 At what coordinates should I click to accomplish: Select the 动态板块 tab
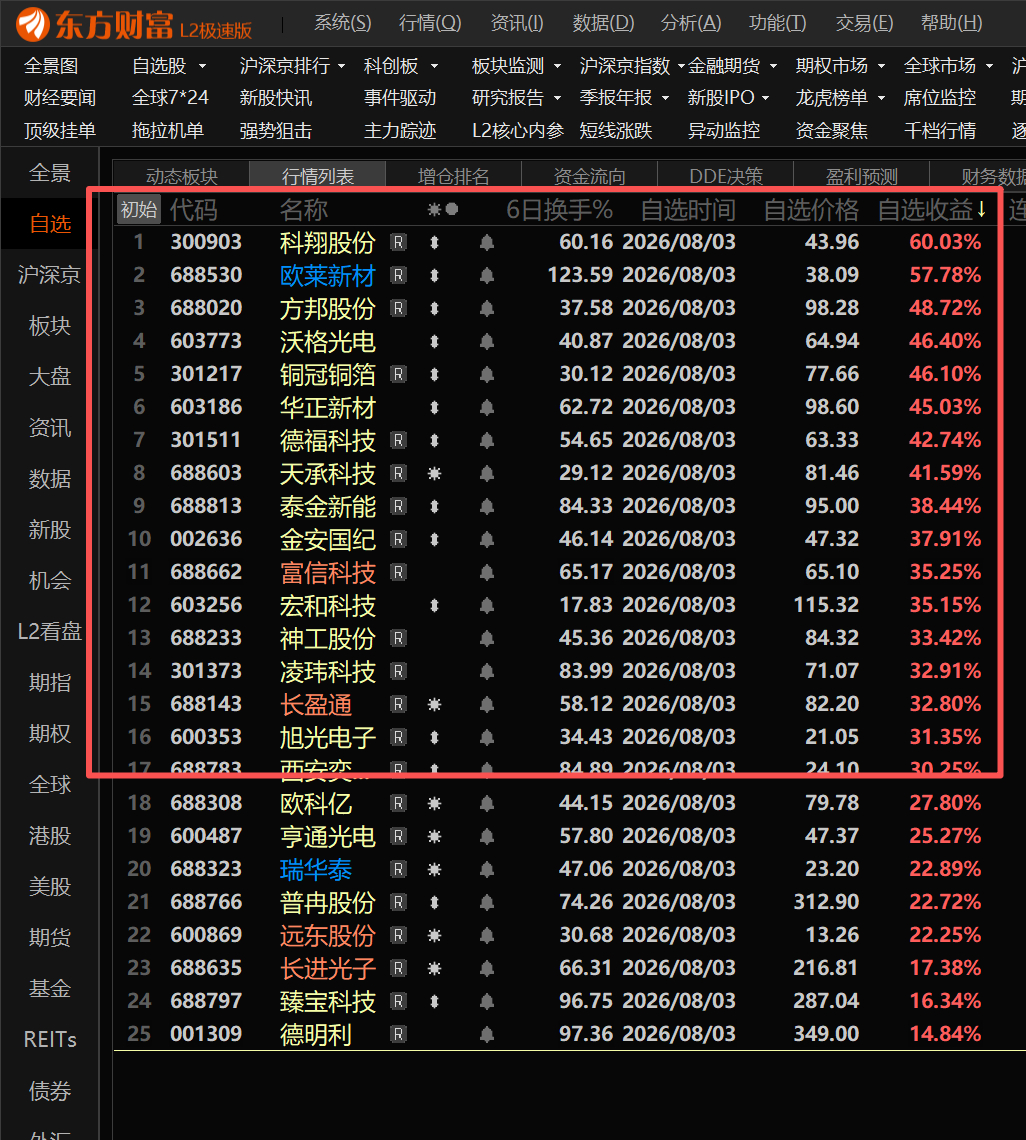tap(181, 176)
